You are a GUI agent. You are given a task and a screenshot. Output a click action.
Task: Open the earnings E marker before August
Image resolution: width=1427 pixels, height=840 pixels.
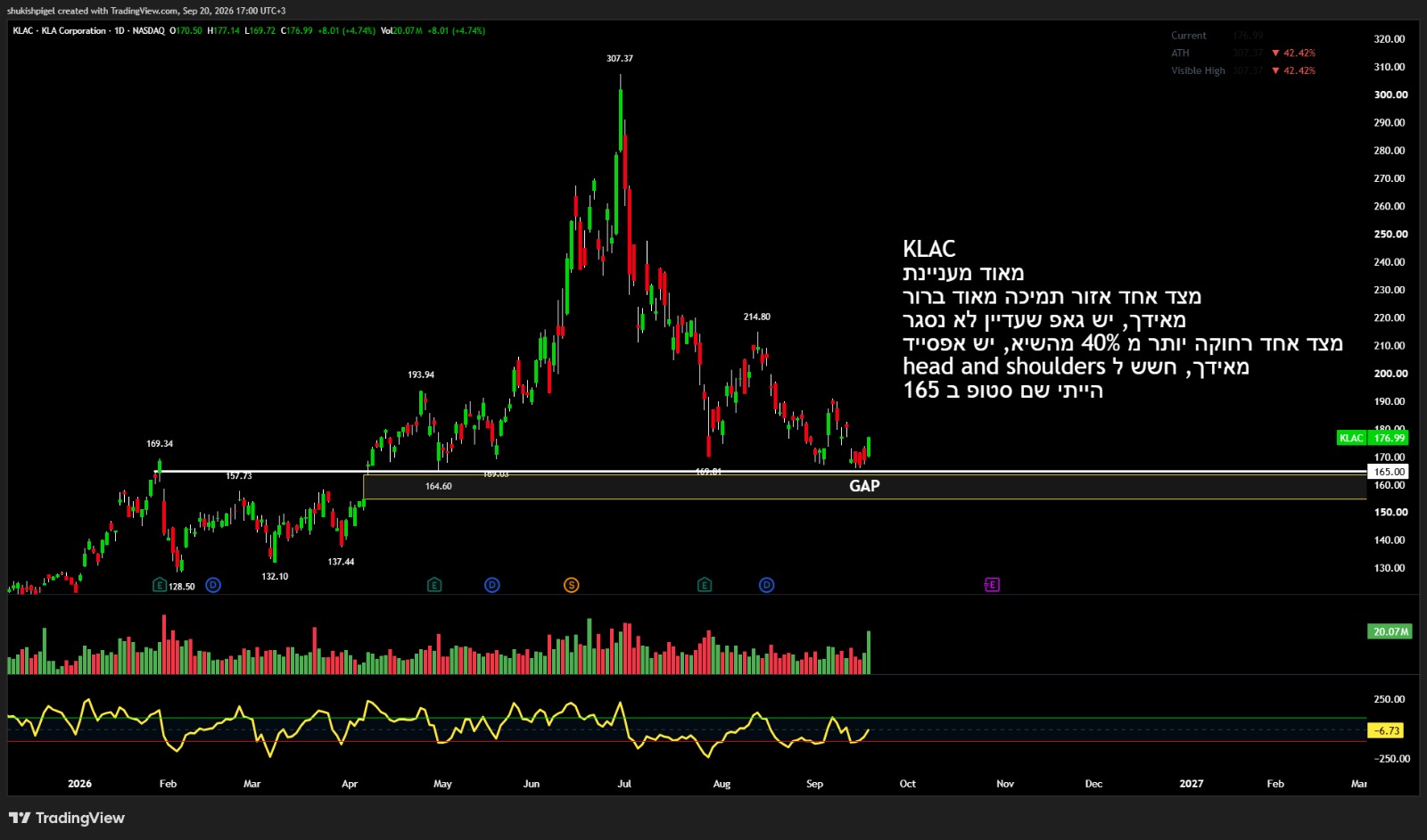point(705,585)
